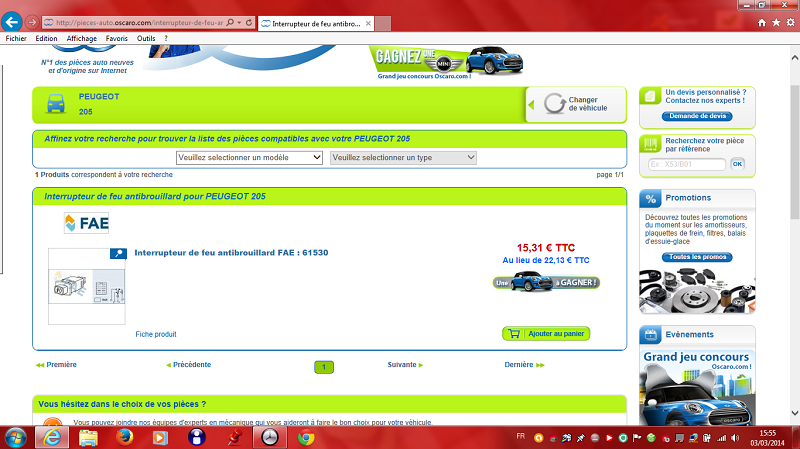Image resolution: width=800 pixels, height=449 pixels.
Task: Click the brake parts promotions image
Action: click(697, 290)
